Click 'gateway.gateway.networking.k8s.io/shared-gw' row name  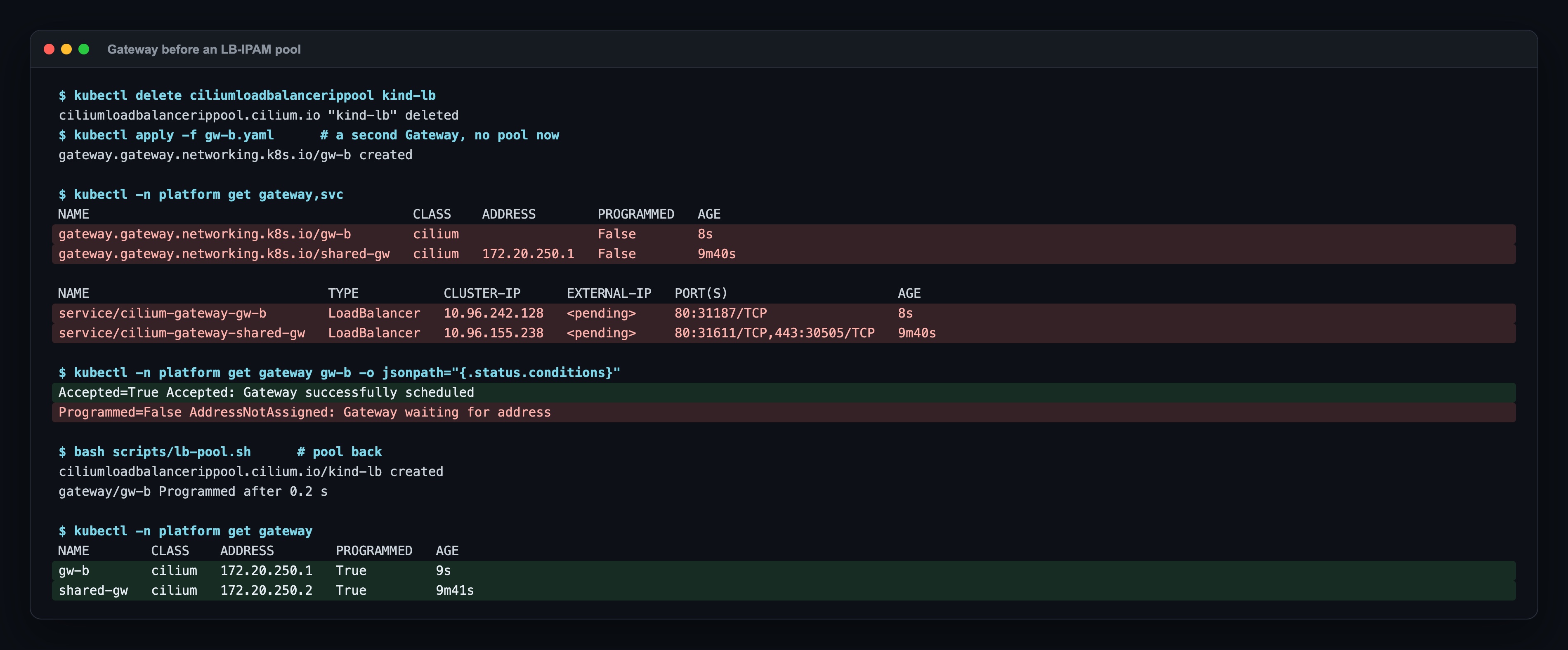(224, 254)
